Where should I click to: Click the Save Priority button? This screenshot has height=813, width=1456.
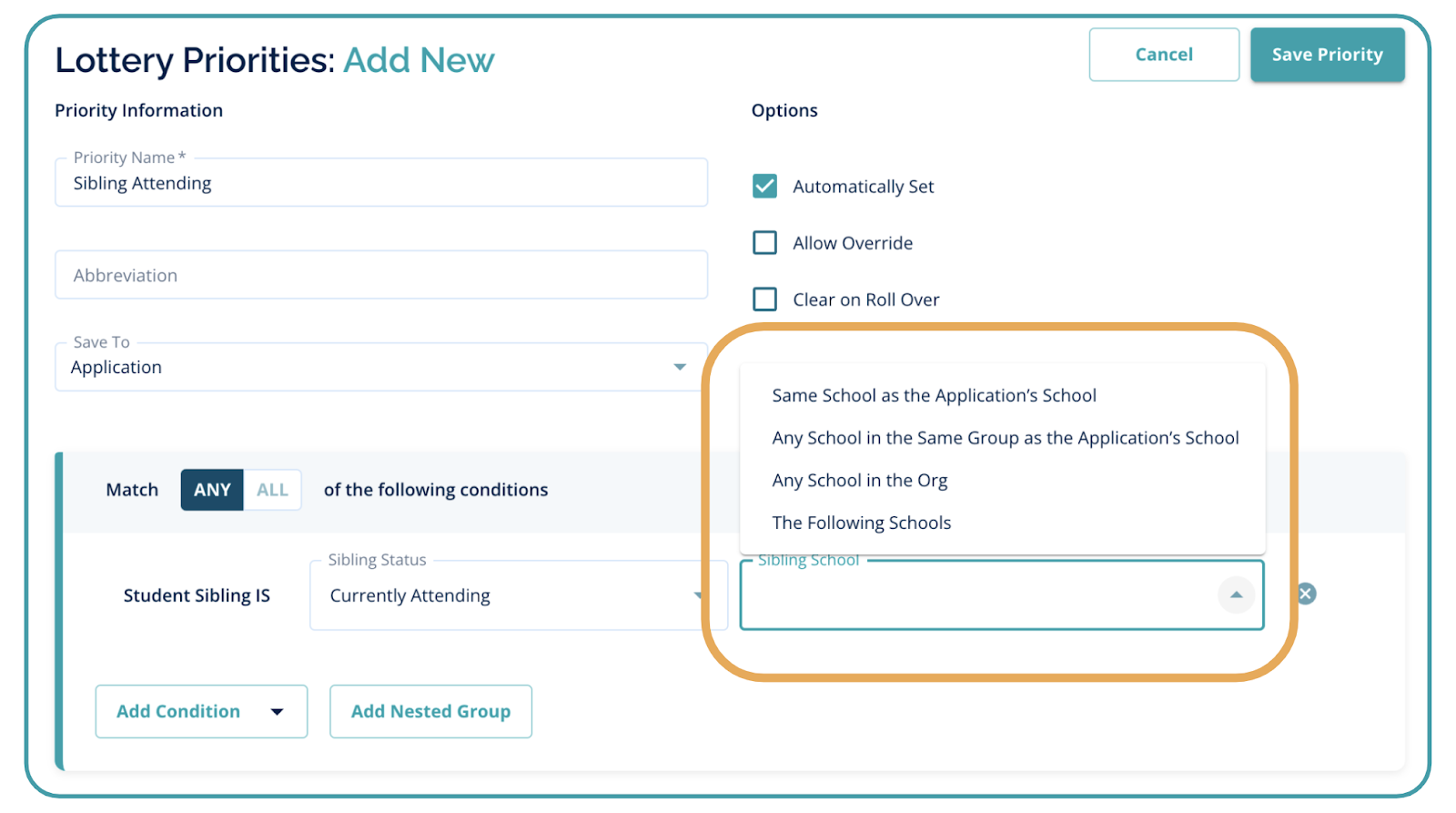[x=1327, y=55]
